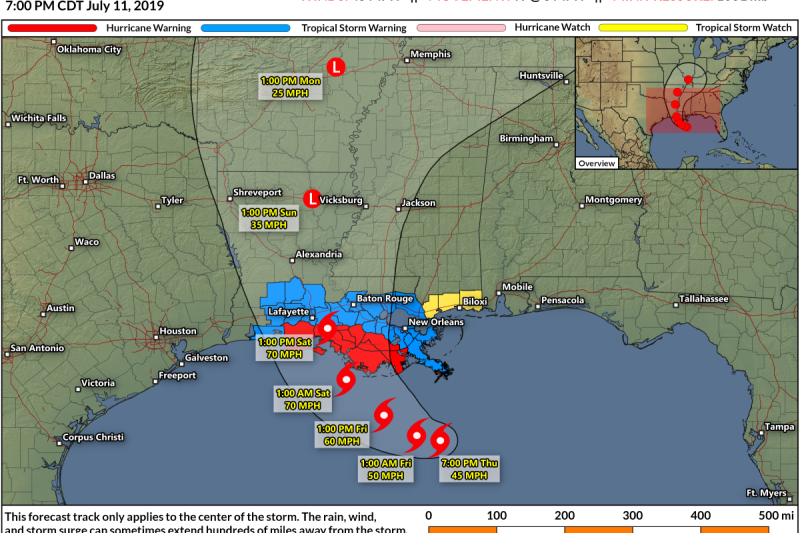The height and width of the screenshot is (533, 800).
Task: Click the 1:00 PM Fri 60 MPH label
Action: tap(342, 435)
